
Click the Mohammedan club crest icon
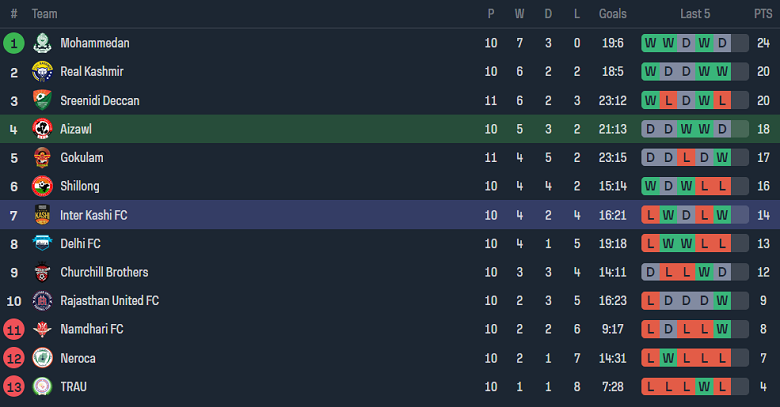[42, 43]
